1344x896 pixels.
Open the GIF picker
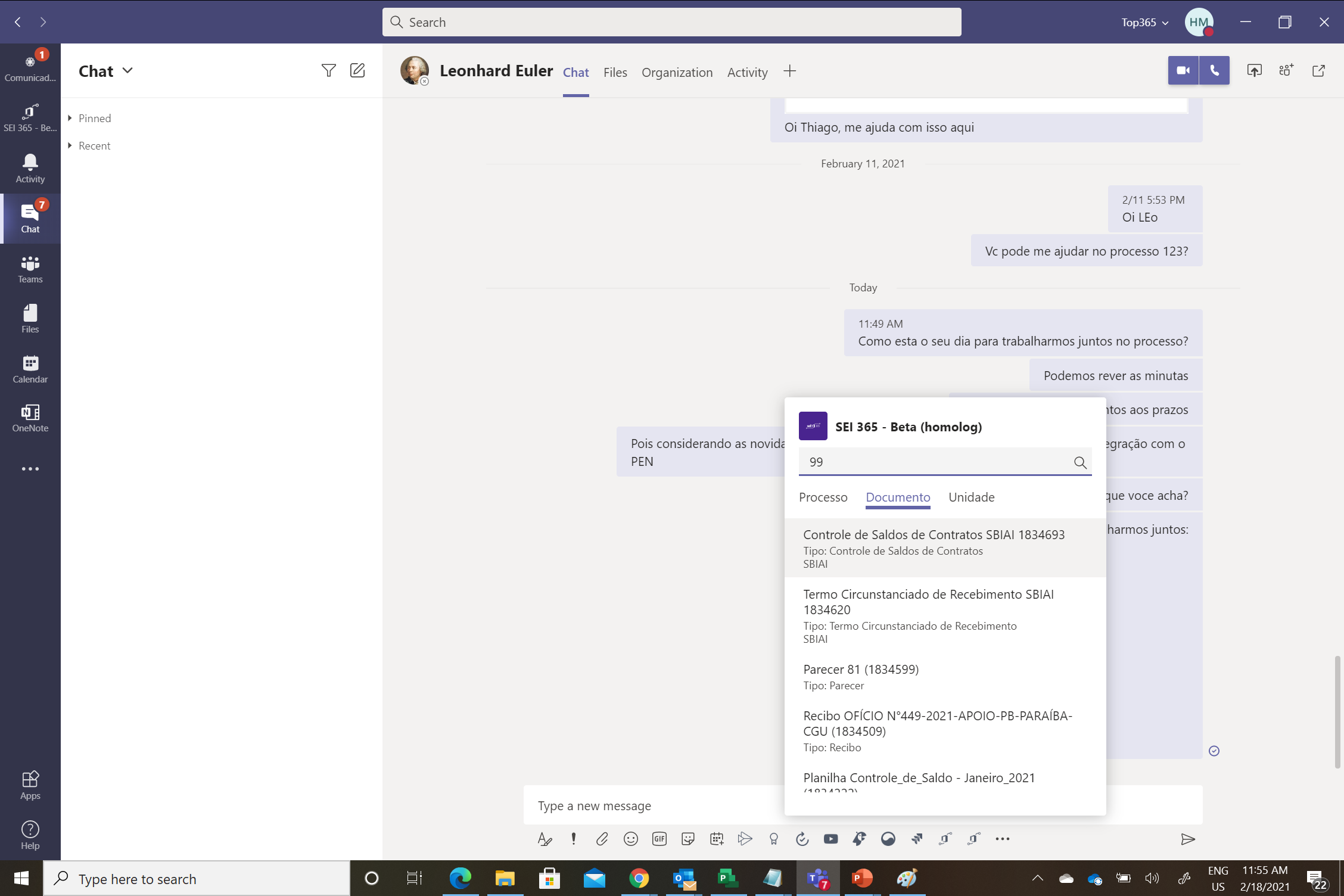[659, 839]
